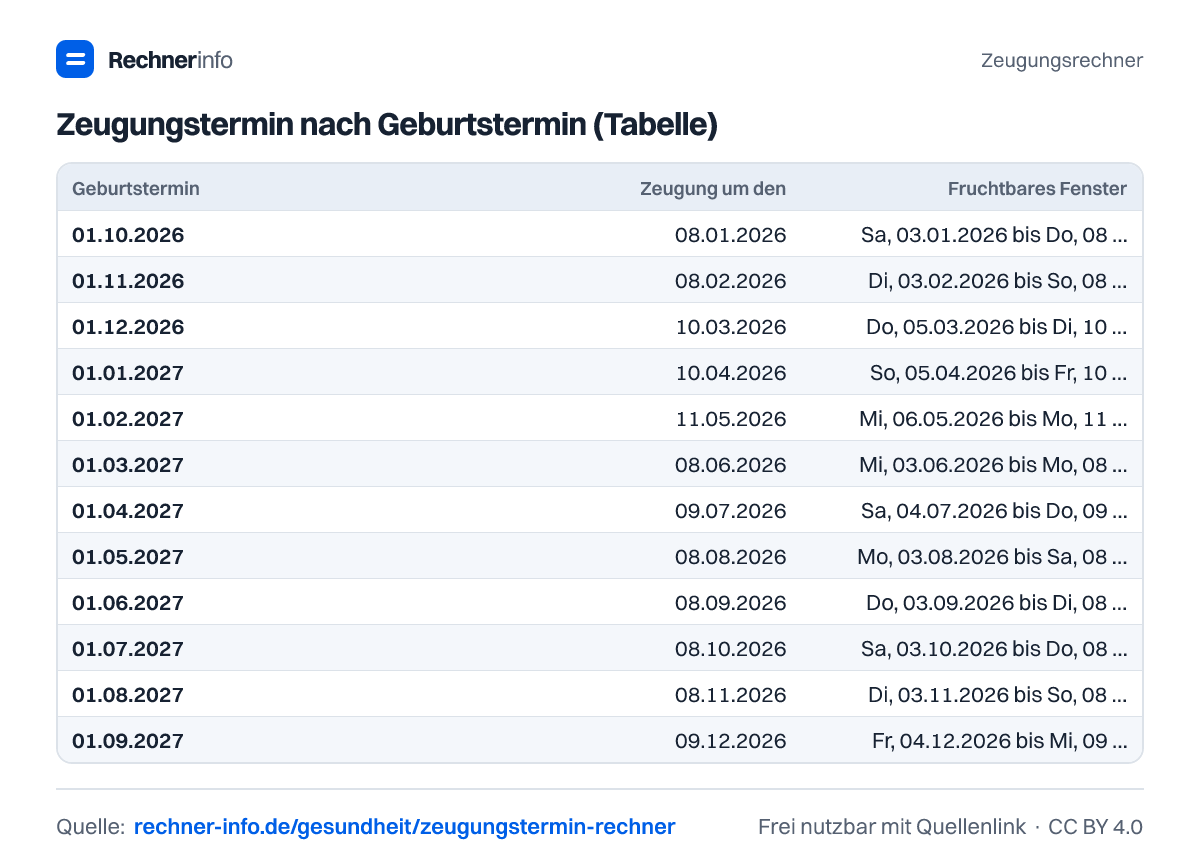This screenshot has height=868, width=1200.
Task: Click the Zeugung date 08.11.2026
Action: click(x=731, y=695)
